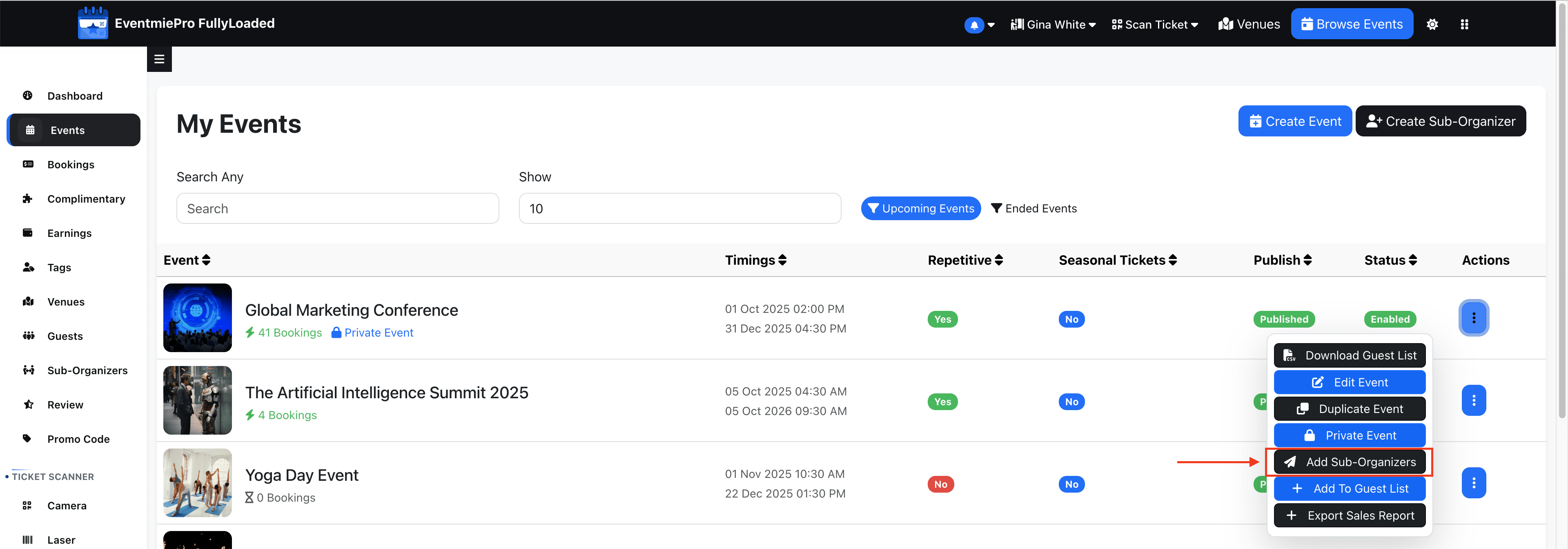Open actions menu for Global Marketing Conference

pos(1474,318)
